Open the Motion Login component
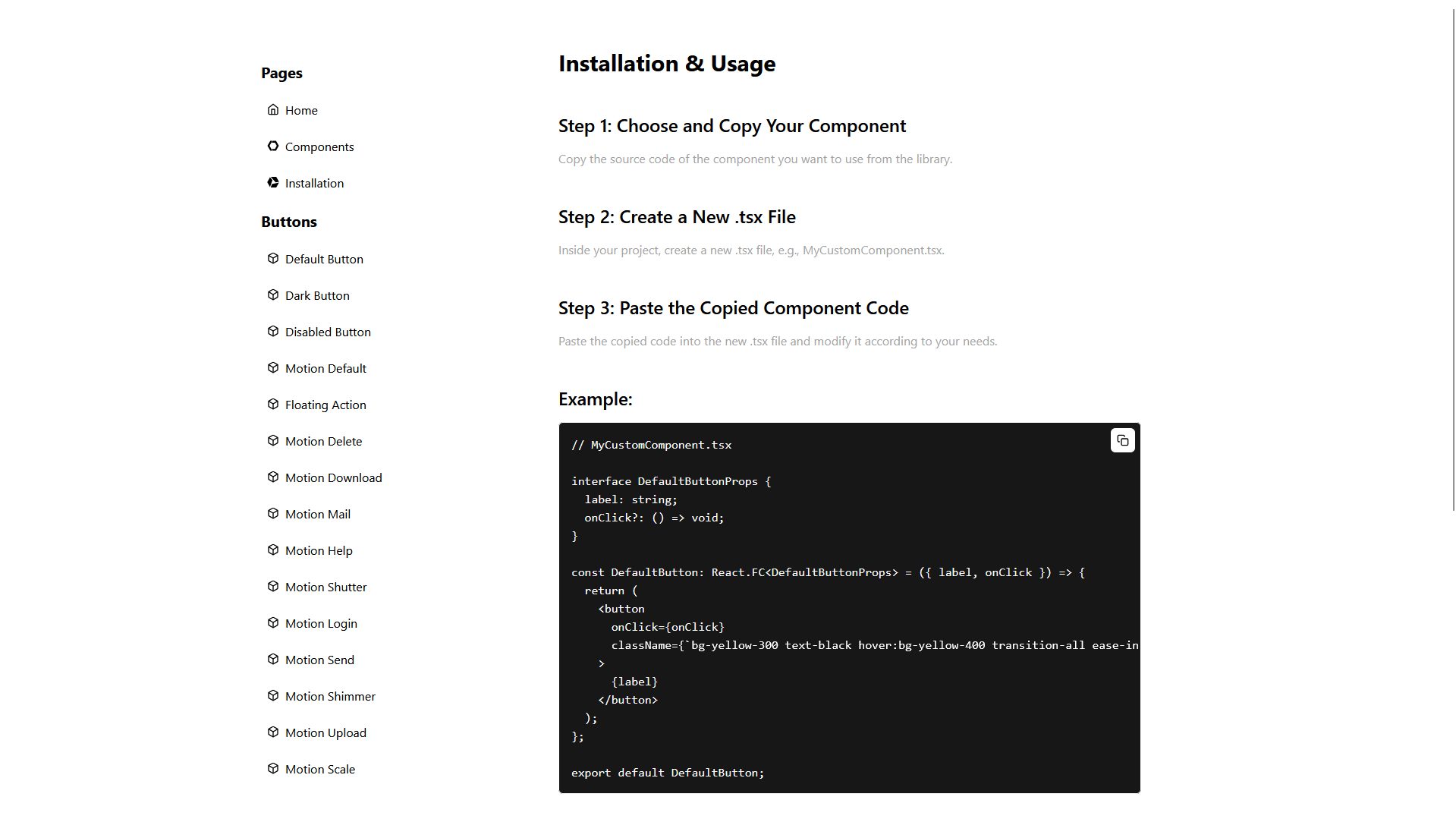 click(x=321, y=623)
